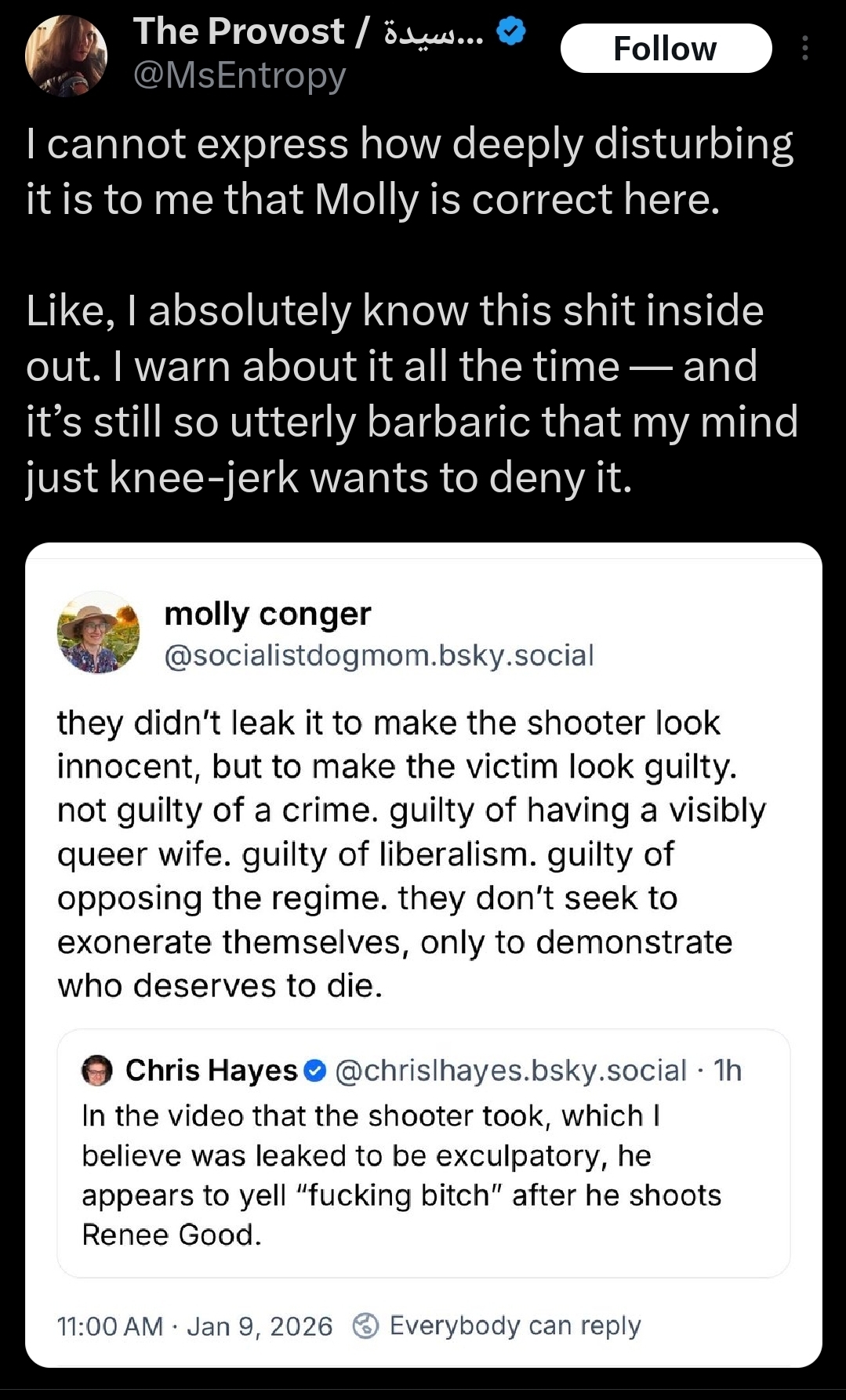Click the globe icon beside Everybody can reply
The height and width of the screenshot is (1400, 846).
coord(365,1326)
